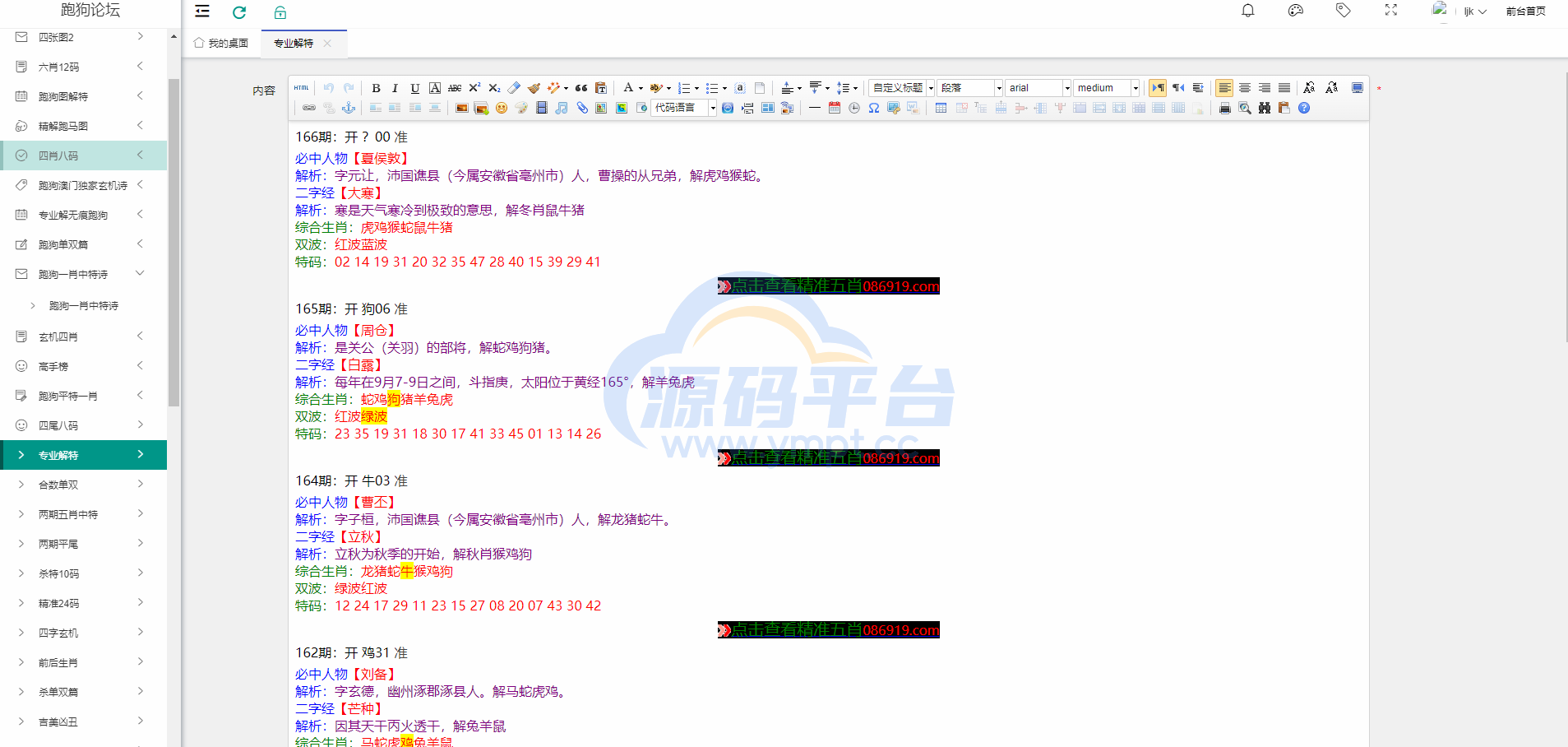Toggle left-to-right text direction
This screenshot has width=1568, height=747.
coord(1159,88)
